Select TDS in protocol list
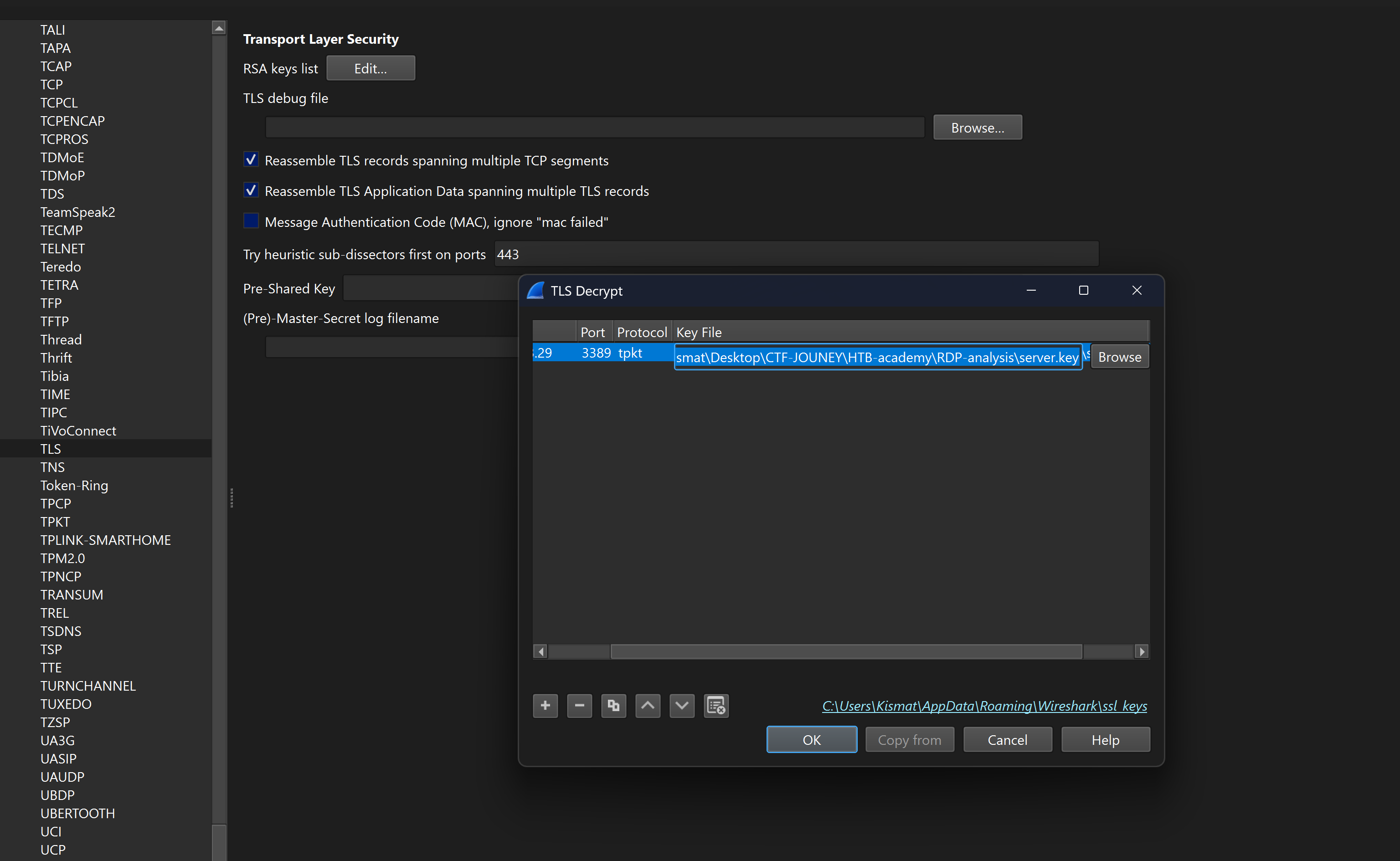Image resolution: width=1400 pixels, height=861 pixels. (x=52, y=194)
